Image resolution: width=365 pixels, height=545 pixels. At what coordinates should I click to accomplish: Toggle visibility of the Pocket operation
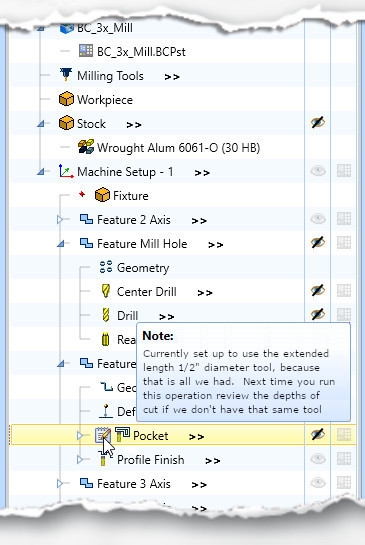(318, 434)
